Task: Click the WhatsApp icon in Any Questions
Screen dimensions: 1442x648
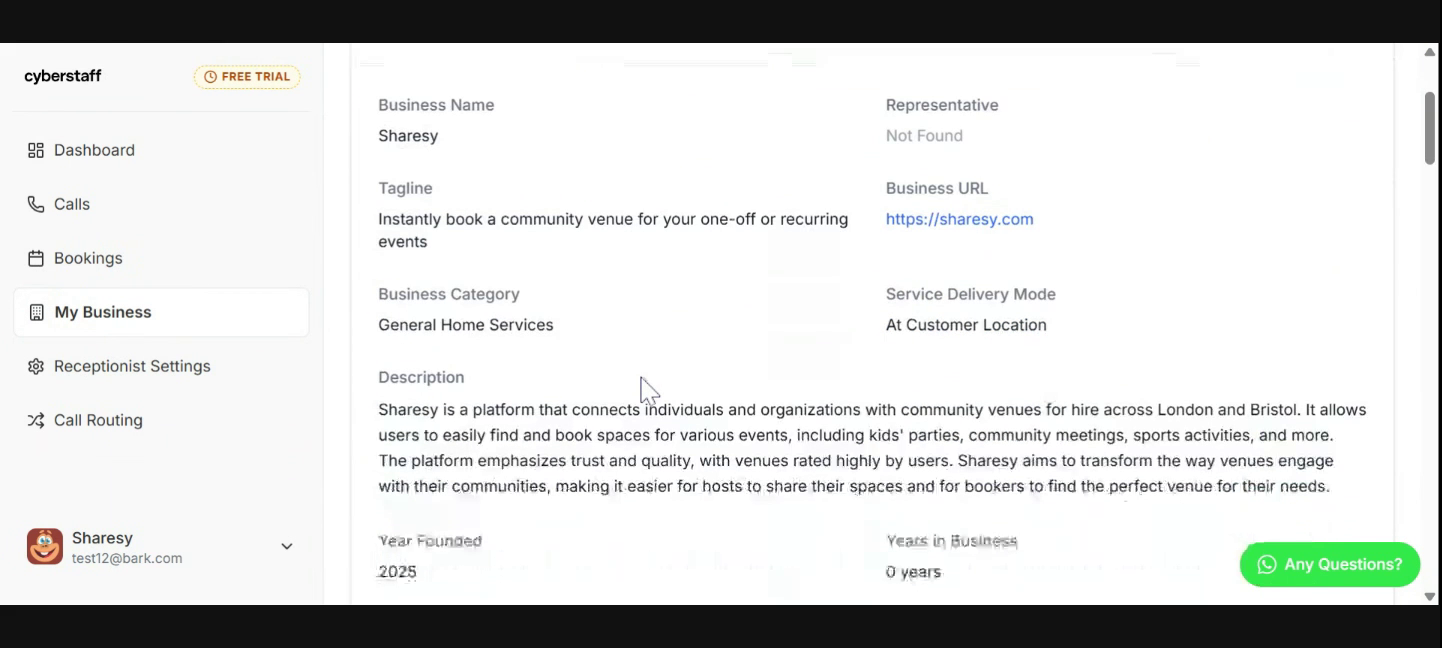Action: click(x=1267, y=565)
